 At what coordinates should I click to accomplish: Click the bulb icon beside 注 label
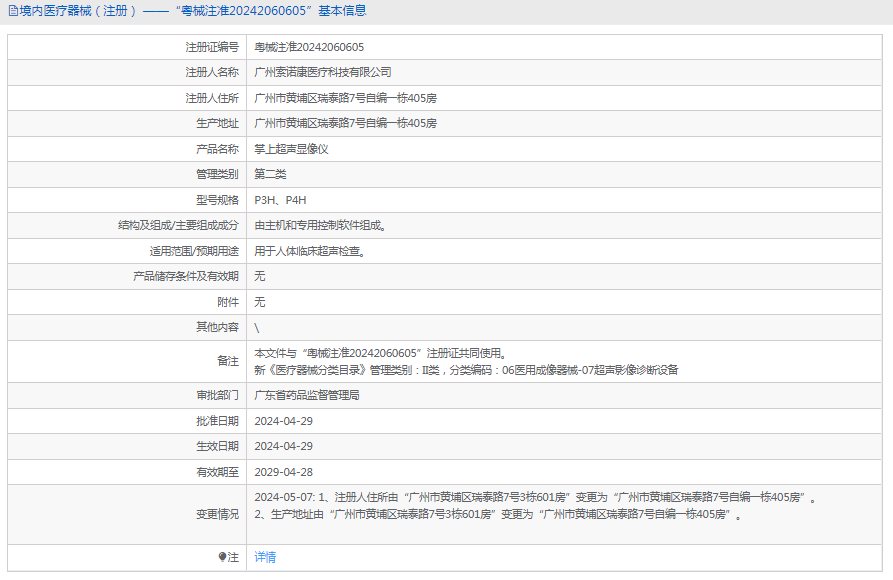click(222, 557)
